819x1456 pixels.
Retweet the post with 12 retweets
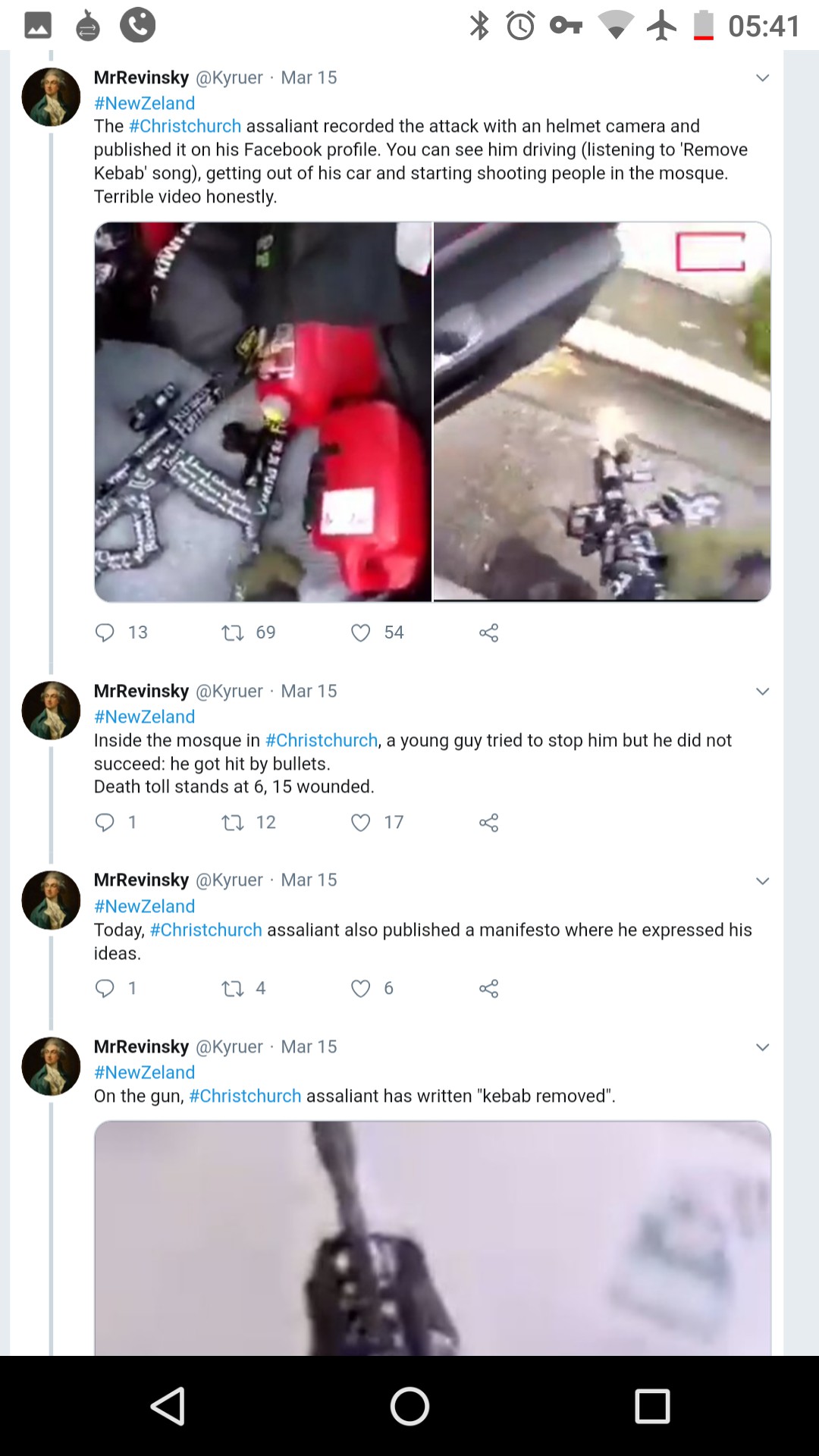232,822
